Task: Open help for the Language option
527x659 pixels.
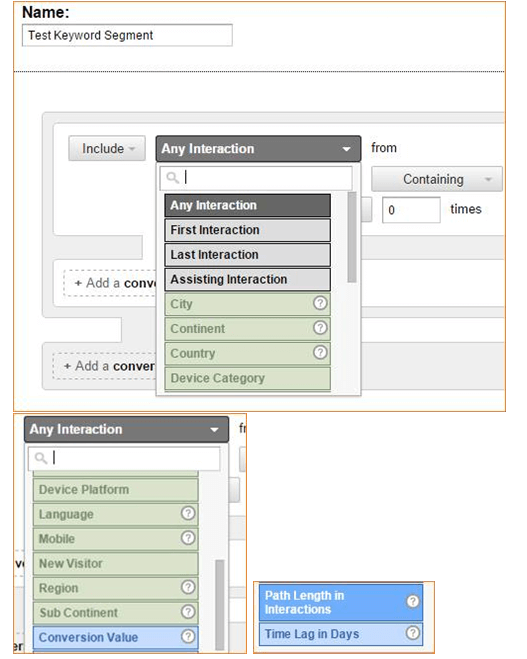Action: [188, 513]
